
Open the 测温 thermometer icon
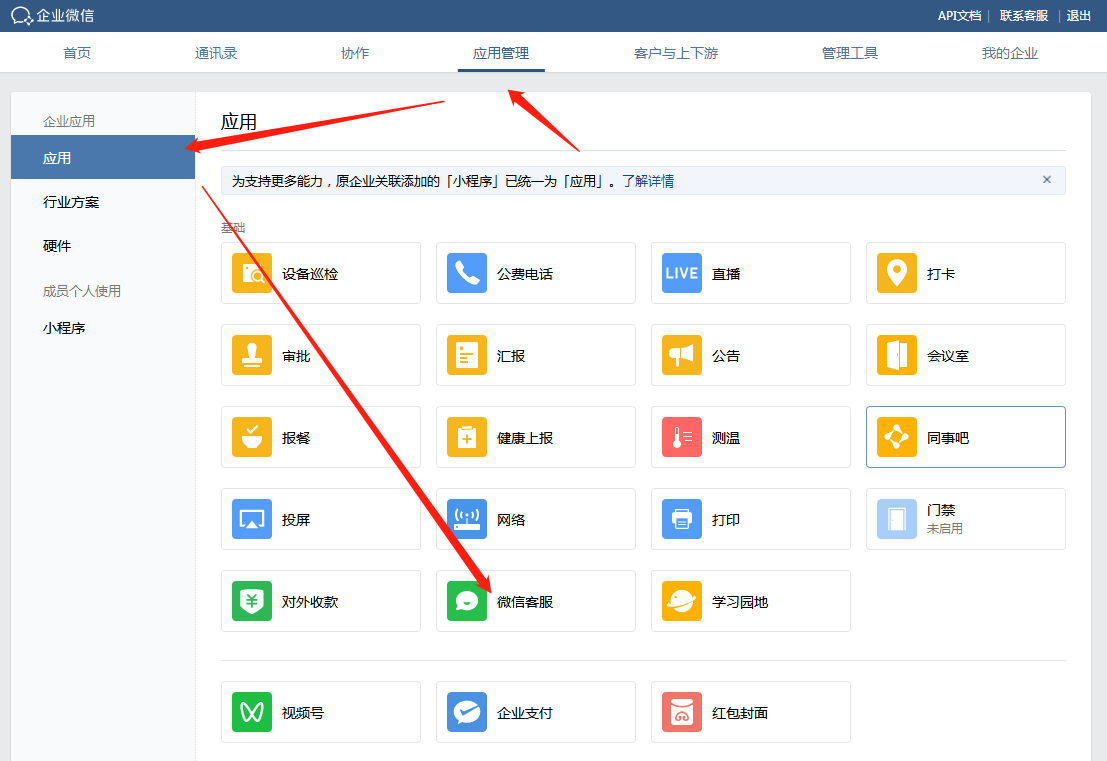(682, 437)
